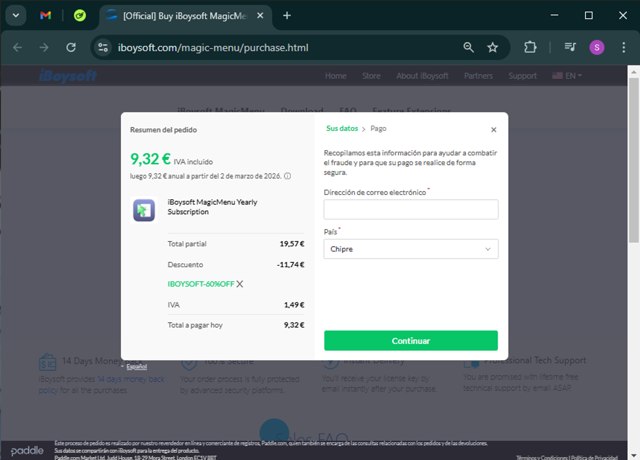
Task: Open the Support nav item
Action: [x=522, y=76]
